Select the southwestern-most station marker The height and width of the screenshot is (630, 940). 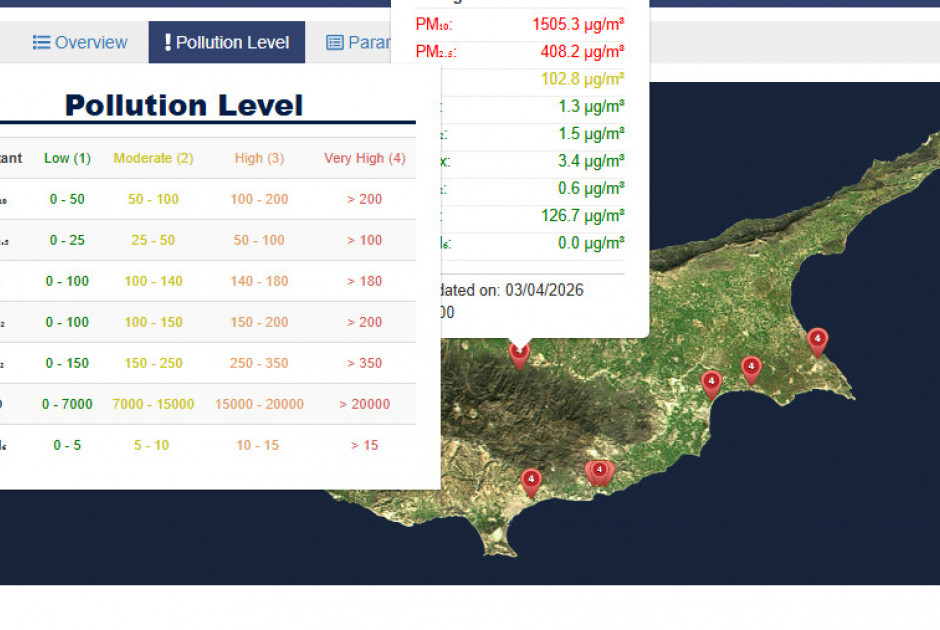[531, 481]
